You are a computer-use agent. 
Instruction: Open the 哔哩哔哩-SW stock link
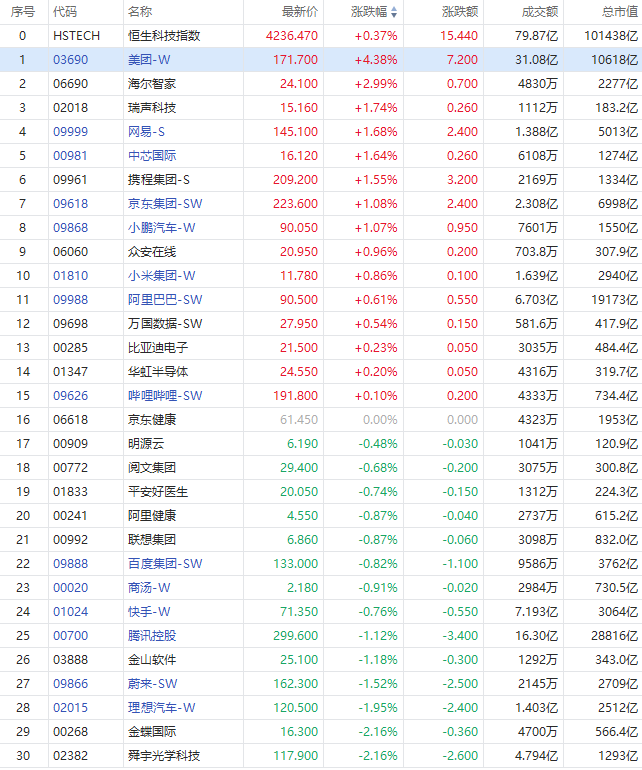click(165, 396)
